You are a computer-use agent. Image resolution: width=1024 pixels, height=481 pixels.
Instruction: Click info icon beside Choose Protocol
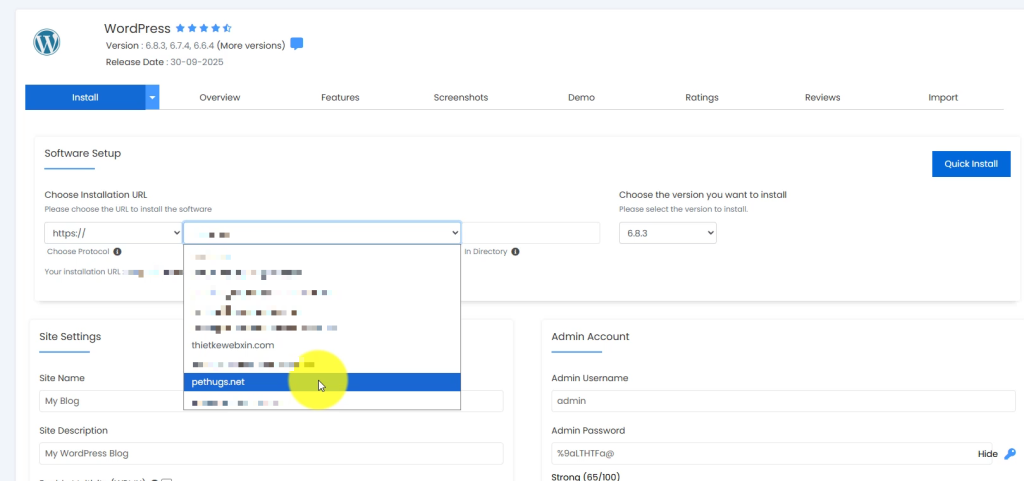tap(117, 251)
